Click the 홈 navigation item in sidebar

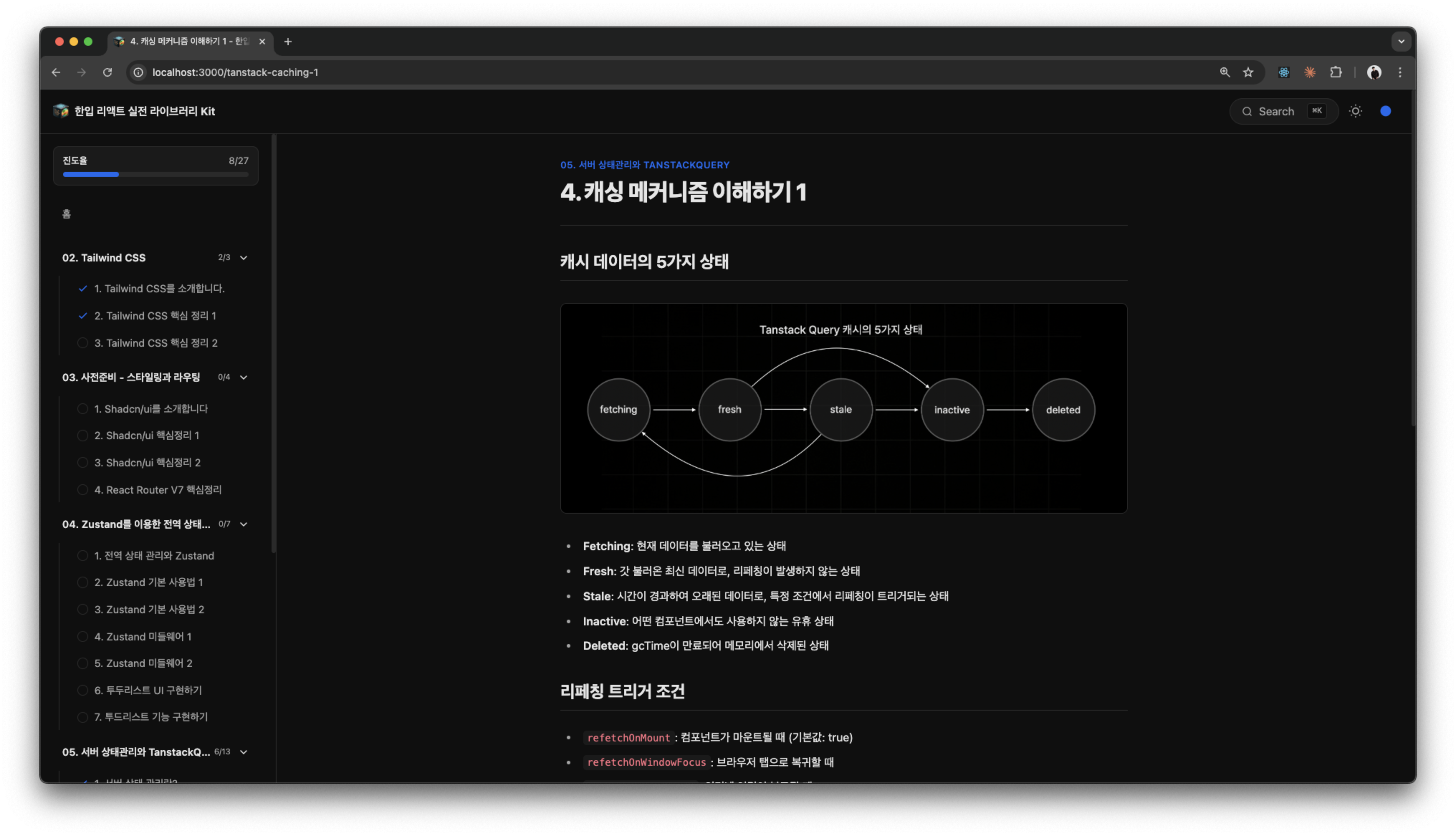click(67, 214)
